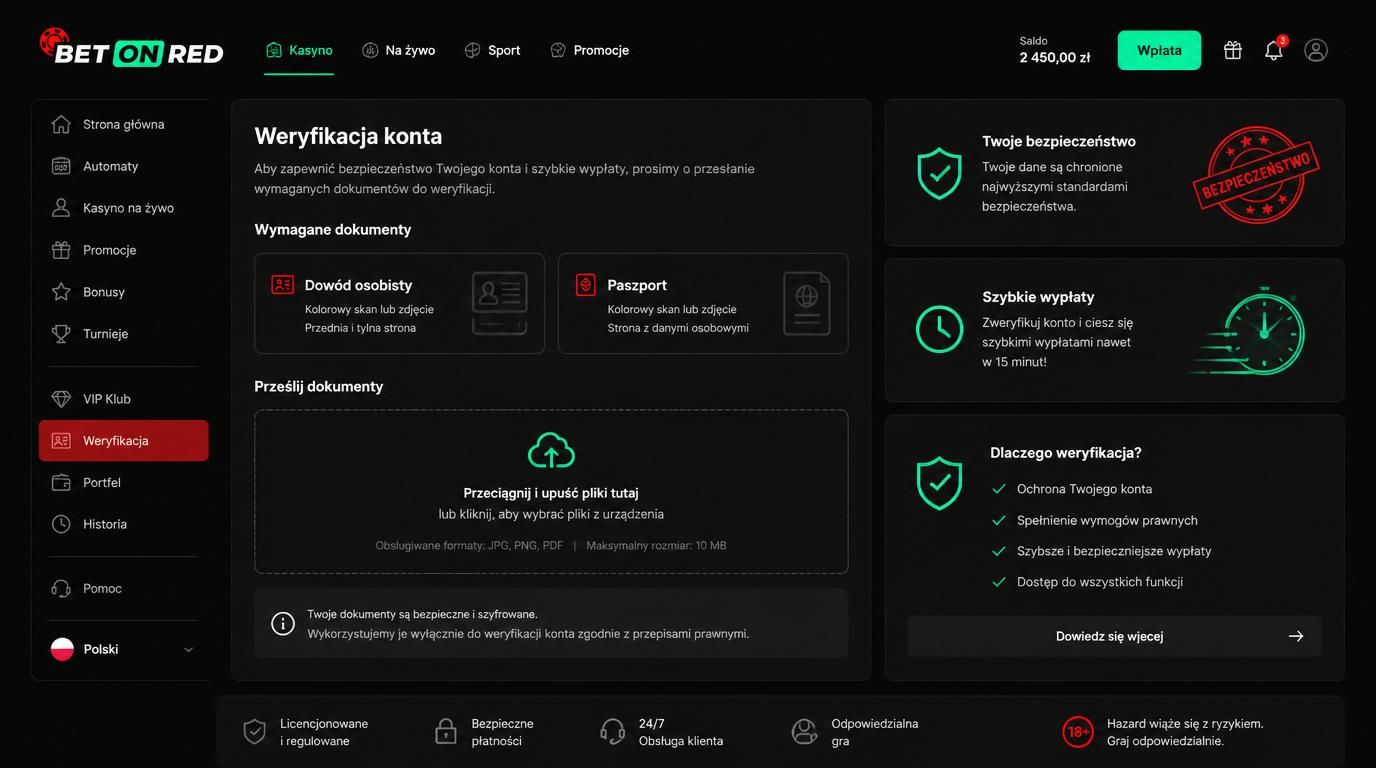Click the Licencjonowane i regulowane shield icon
The width and height of the screenshot is (1376, 768).
tap(255, 732)
